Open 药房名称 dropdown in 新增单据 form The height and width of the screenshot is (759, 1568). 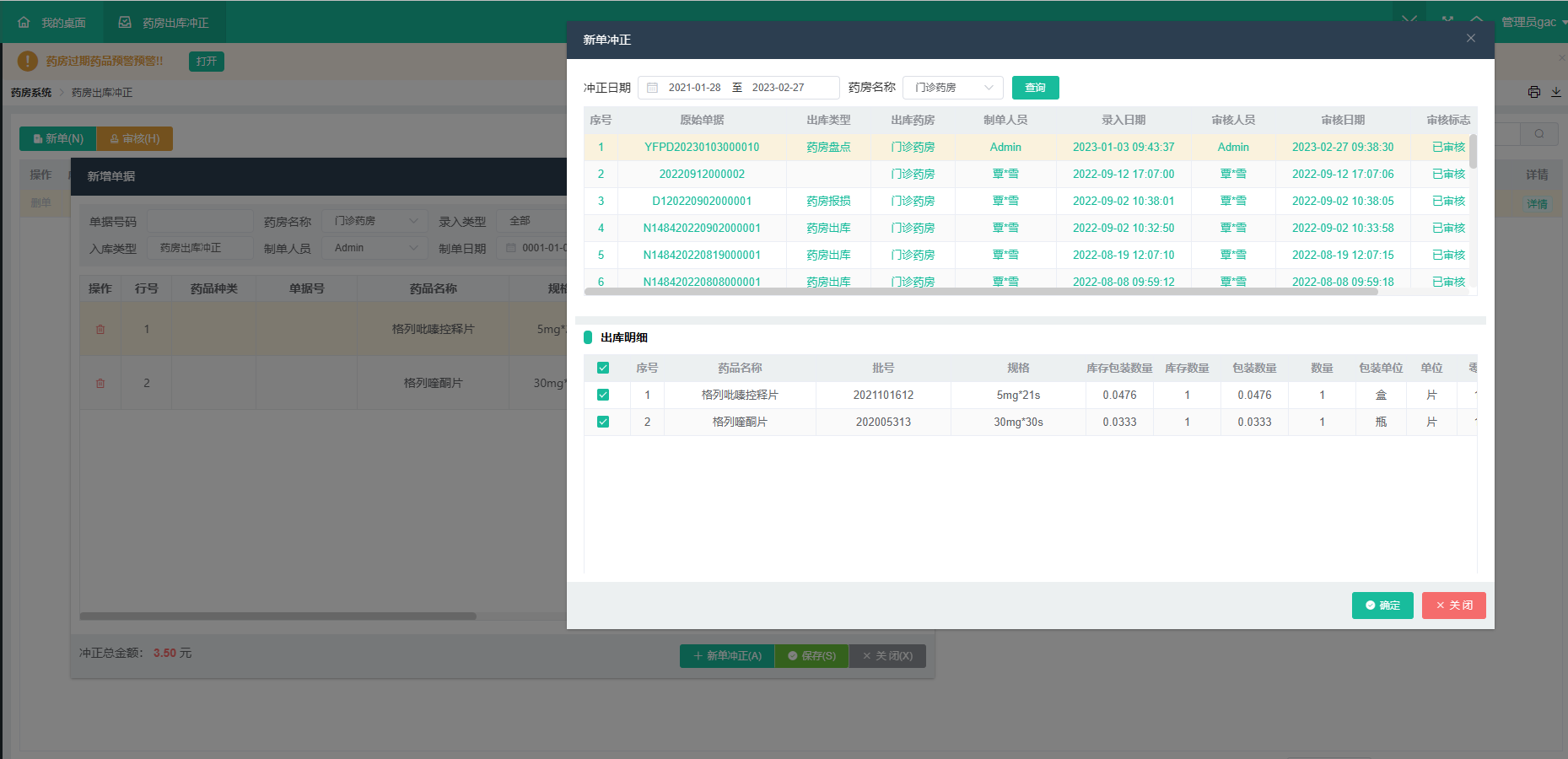pos(375,221)
